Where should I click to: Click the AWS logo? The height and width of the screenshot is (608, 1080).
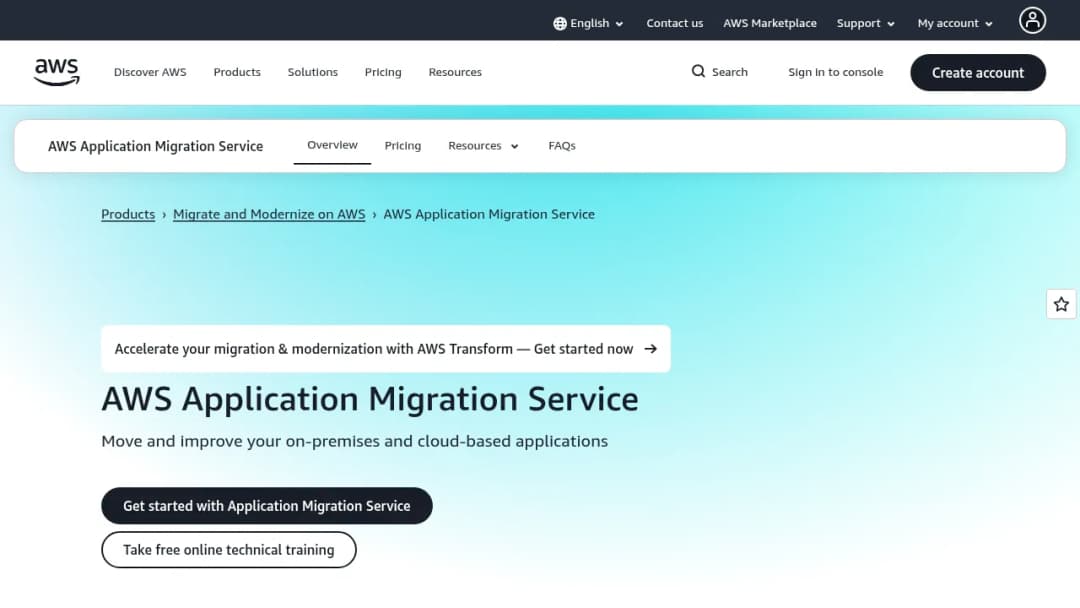[56, 72]
